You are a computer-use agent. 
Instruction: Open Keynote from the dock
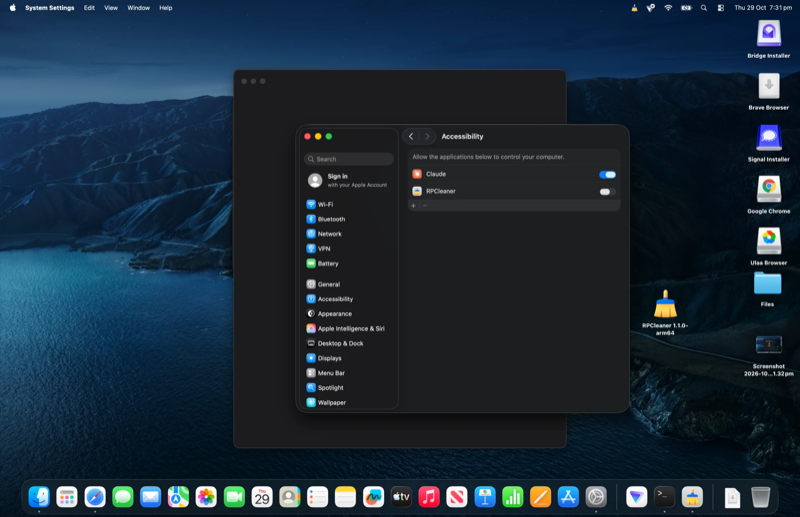click(485, 497)
